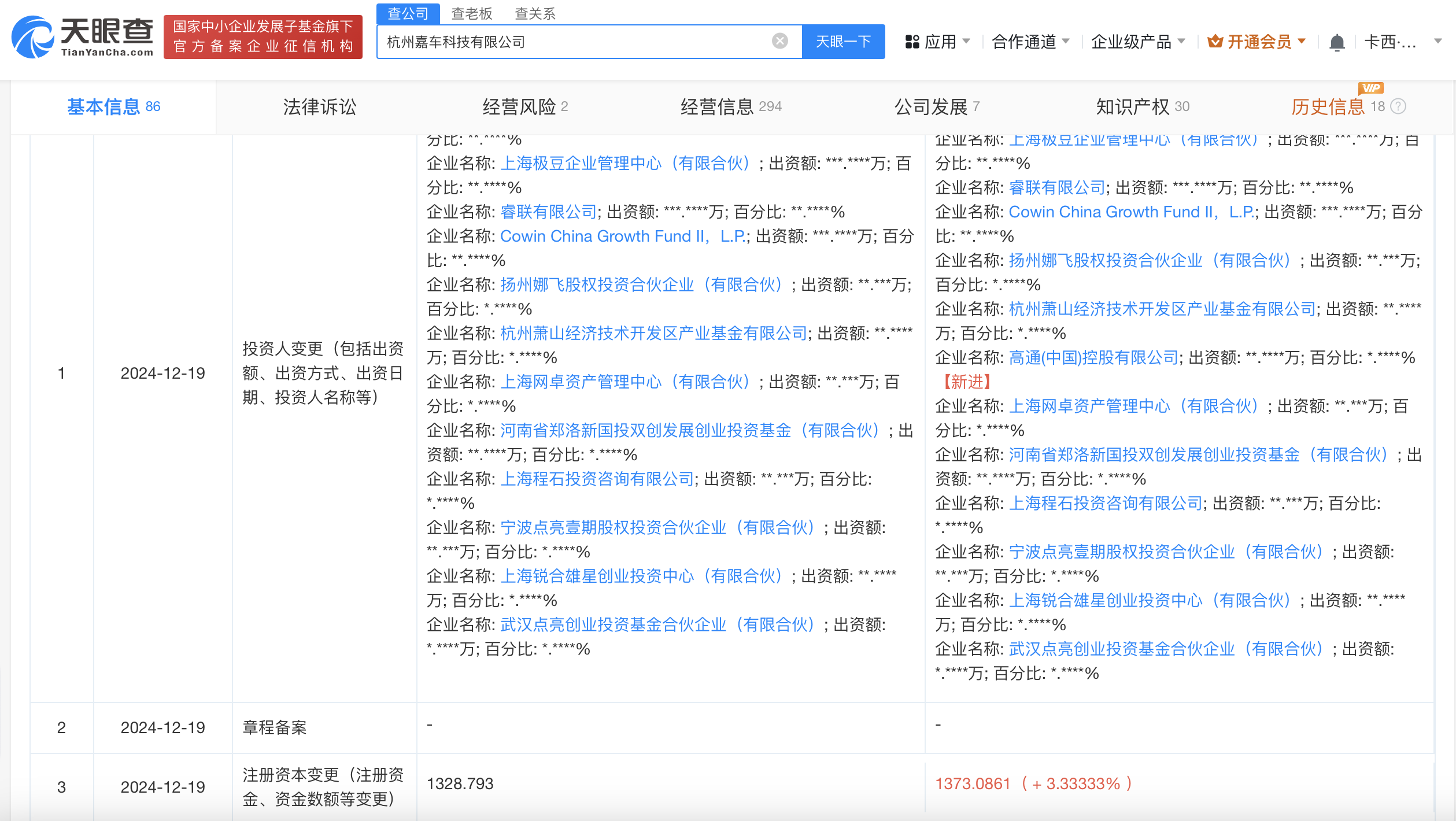This screenshot has height=821, width=1456.
Task: Open the 基本信息 tab
Action: pyautogui.click(x=113, y=107)
